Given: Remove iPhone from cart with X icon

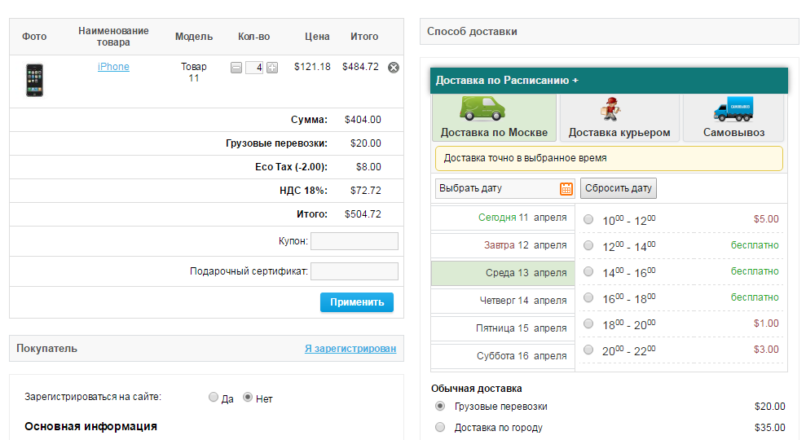Looking at the screenshot, I should click(x=393, y=67).
